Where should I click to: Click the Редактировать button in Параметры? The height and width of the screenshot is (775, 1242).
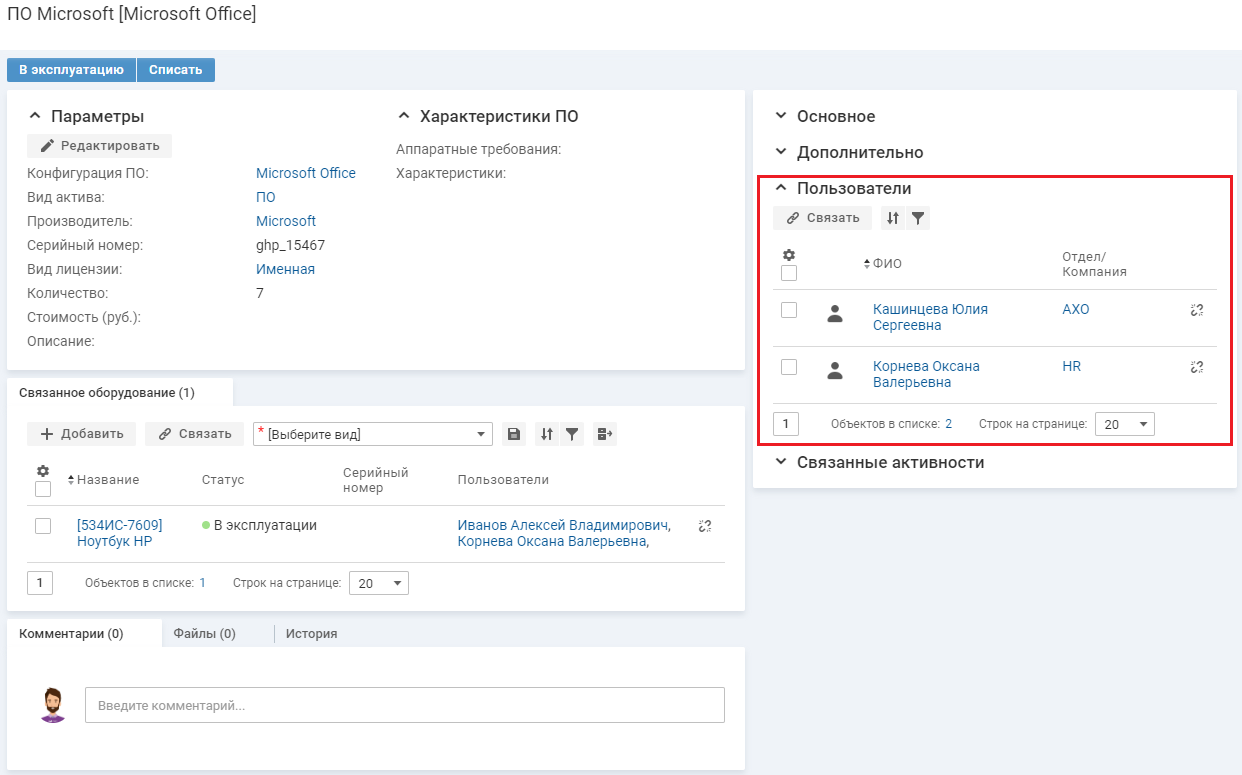(x=100, y=146)
